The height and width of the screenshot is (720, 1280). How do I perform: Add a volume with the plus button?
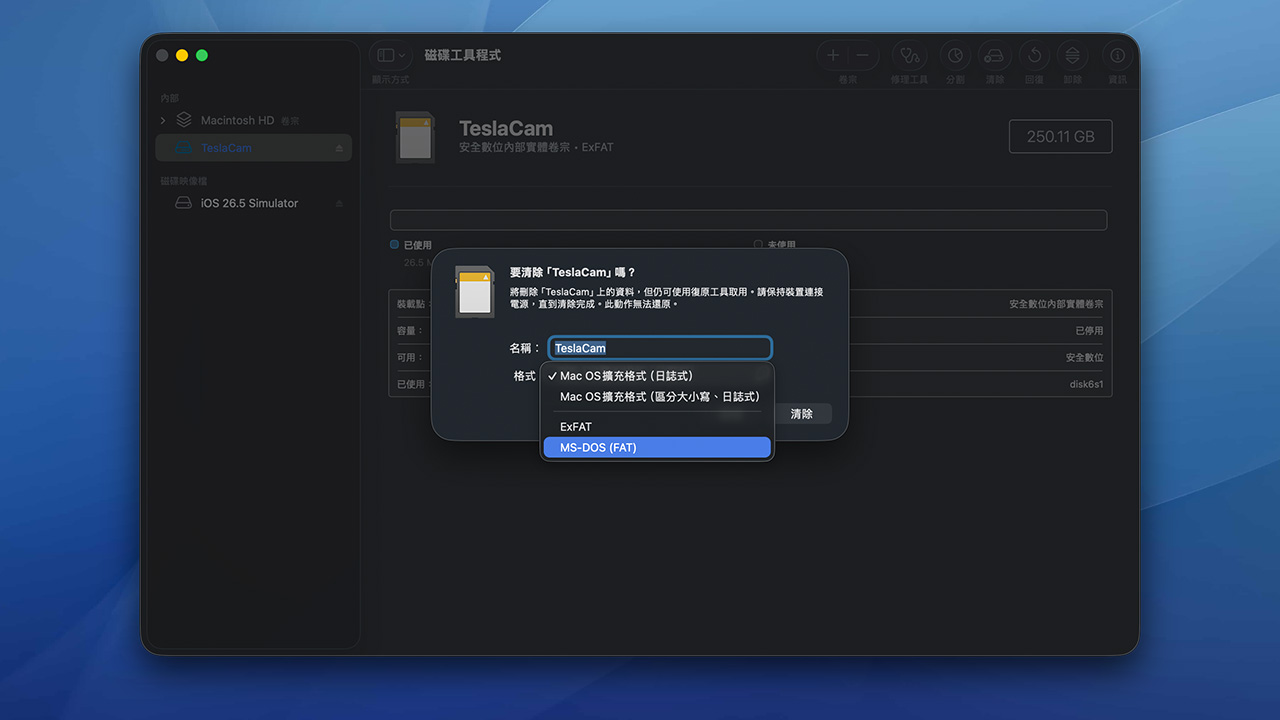[833, 56]
